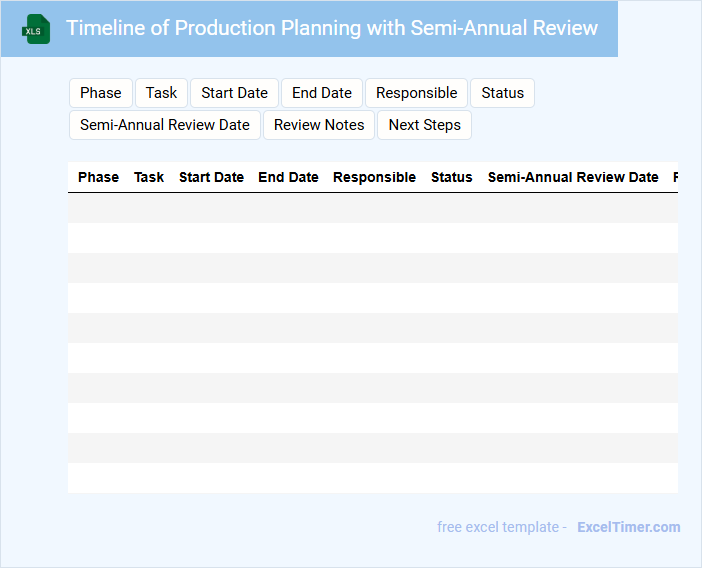Open the Review Notes tag

pos(319,125)
